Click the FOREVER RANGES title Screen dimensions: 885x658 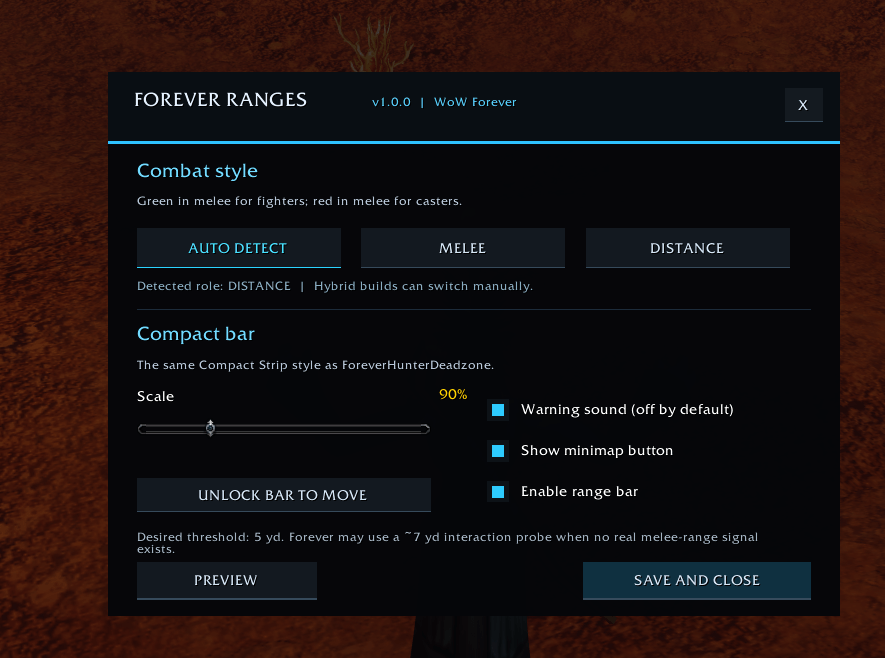tap(221, 100)
